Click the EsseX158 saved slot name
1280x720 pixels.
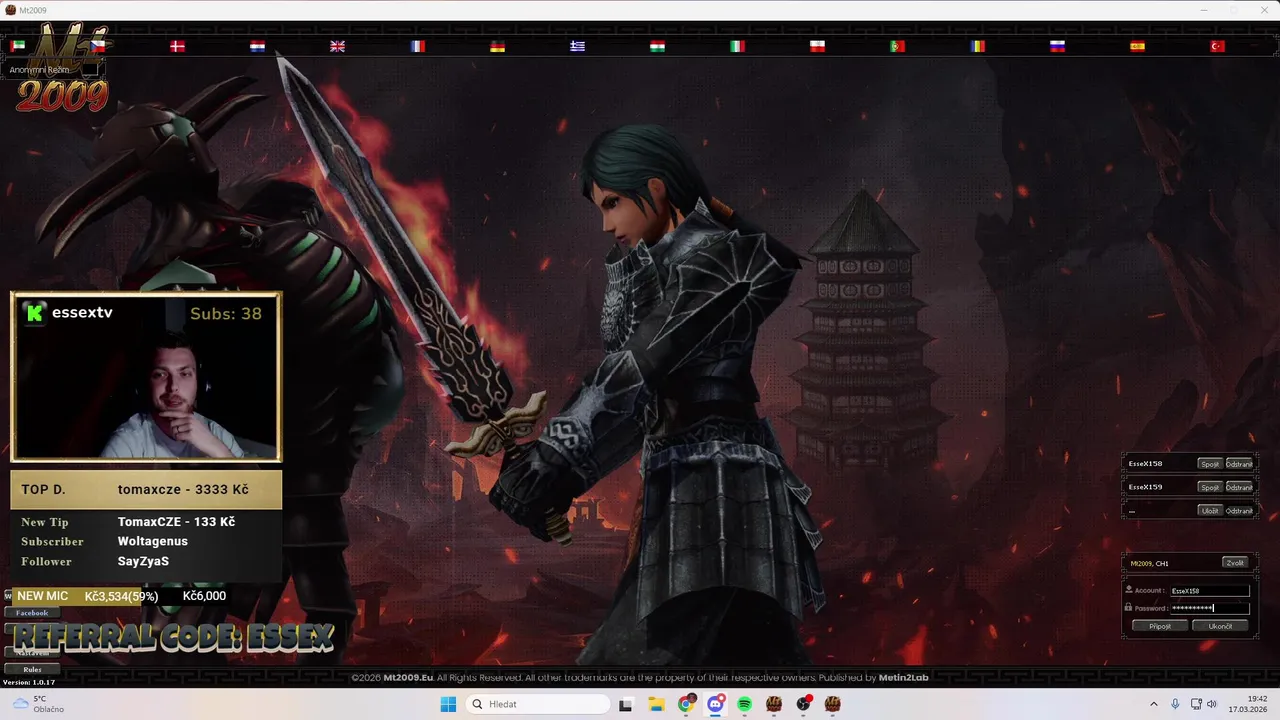click(x=1145, y=464)
